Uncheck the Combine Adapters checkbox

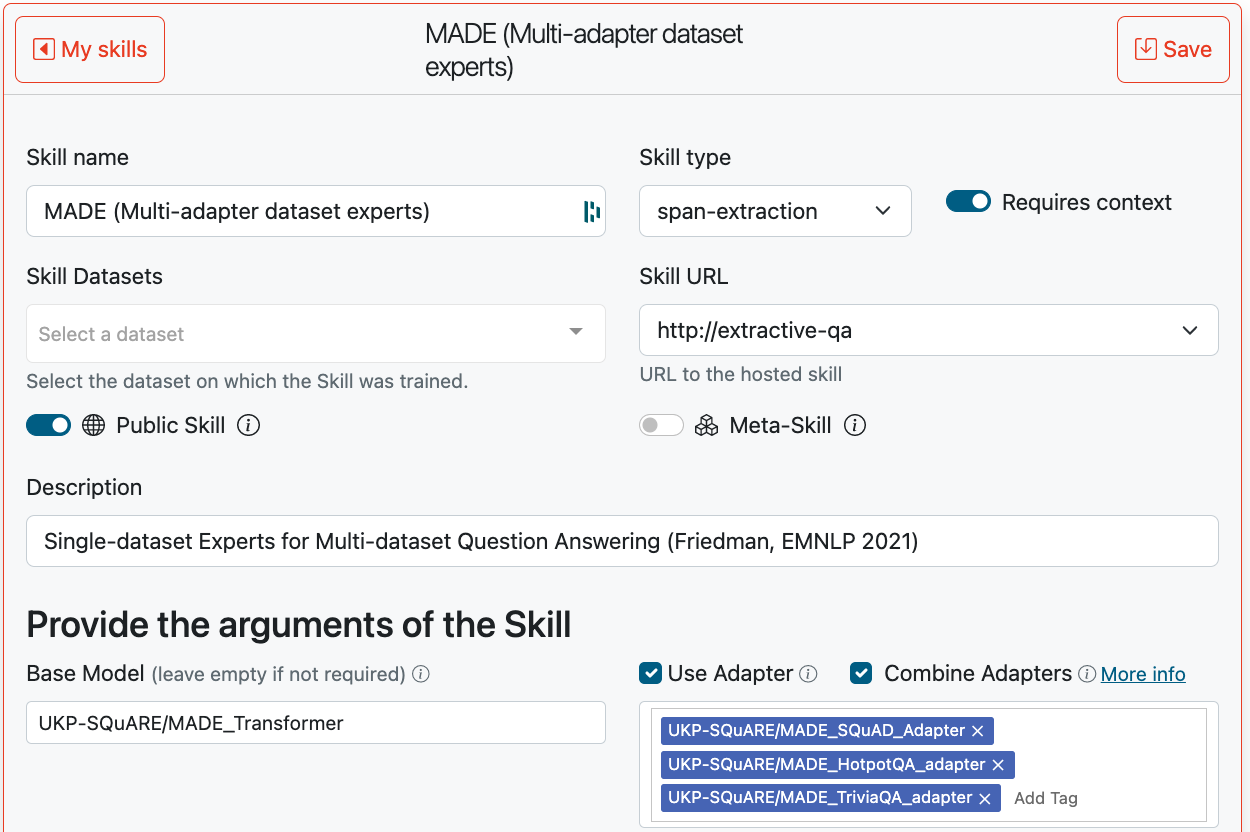click(861, 674)
